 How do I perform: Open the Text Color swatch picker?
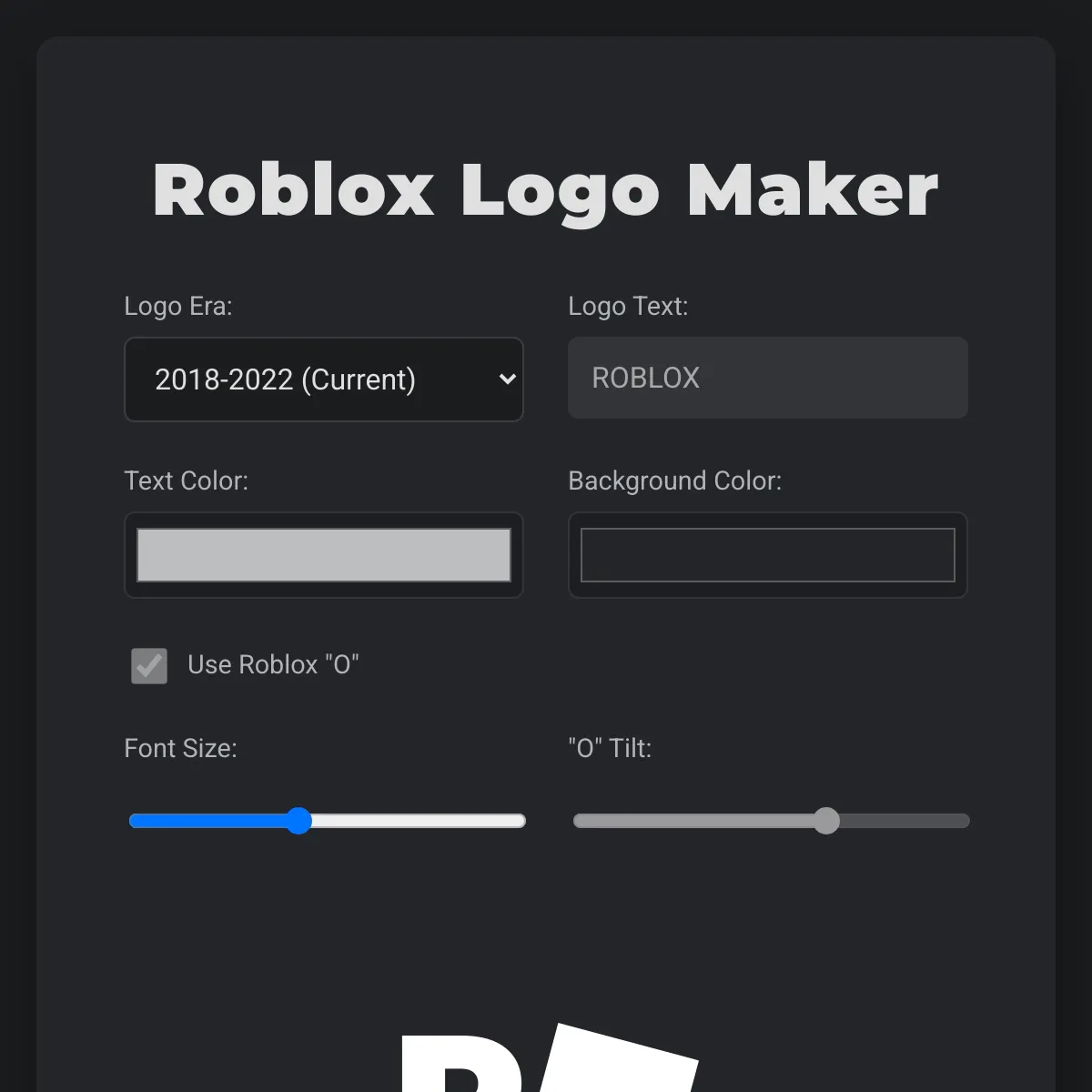click(x=324, y=555)
